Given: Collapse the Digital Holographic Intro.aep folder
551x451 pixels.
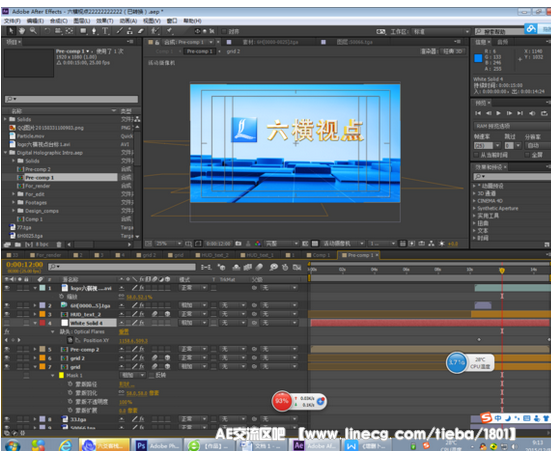Looking at the screenshot, I should pyautogui.click(x=5, y=153).
